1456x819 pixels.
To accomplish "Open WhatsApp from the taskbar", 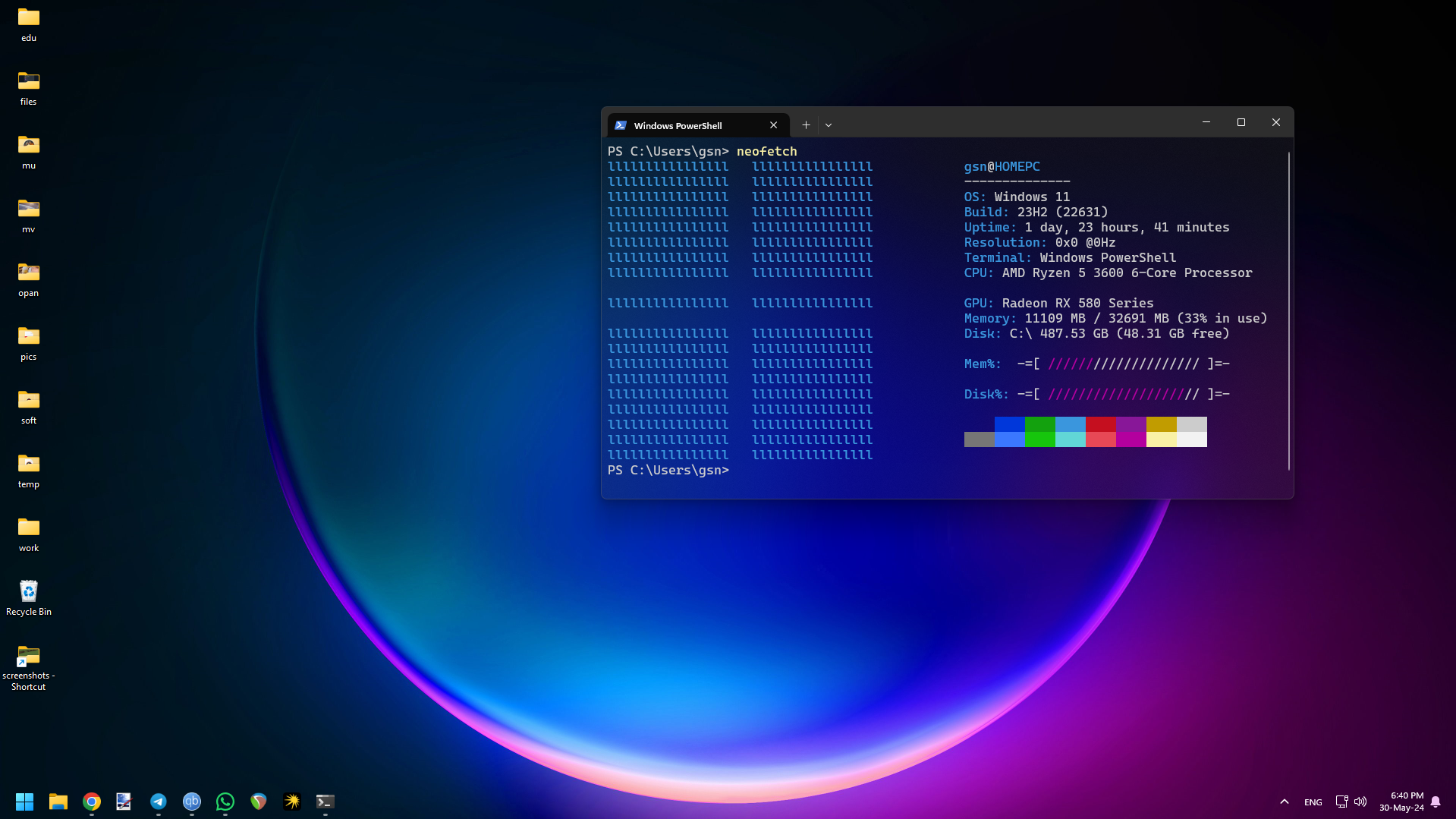I will click(225, 802).
